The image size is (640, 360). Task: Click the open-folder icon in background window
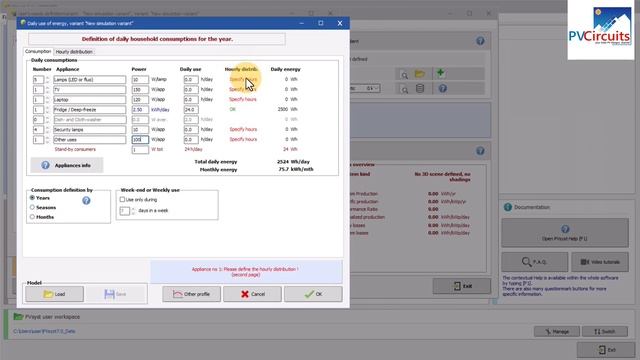pyautogui.click(x=420, y=74)
